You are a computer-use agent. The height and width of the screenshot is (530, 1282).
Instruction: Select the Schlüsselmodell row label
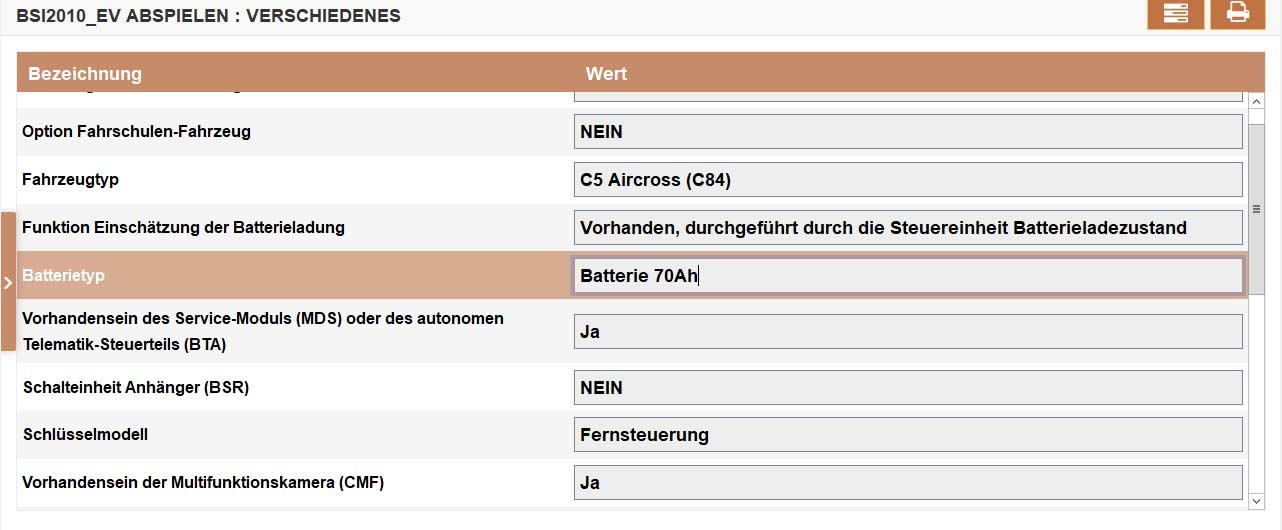(x=85, y=434)
